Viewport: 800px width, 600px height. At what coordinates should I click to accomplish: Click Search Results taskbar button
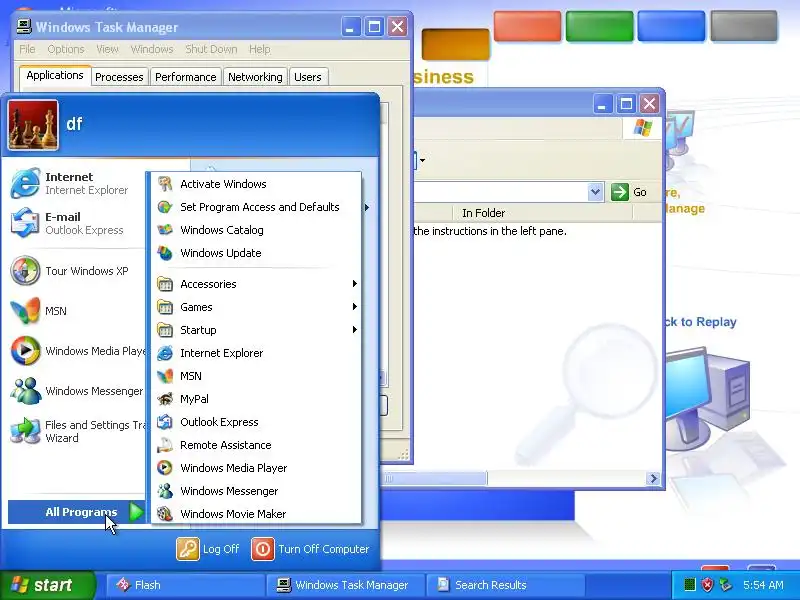pyautogui.click(x=505, y=585)
